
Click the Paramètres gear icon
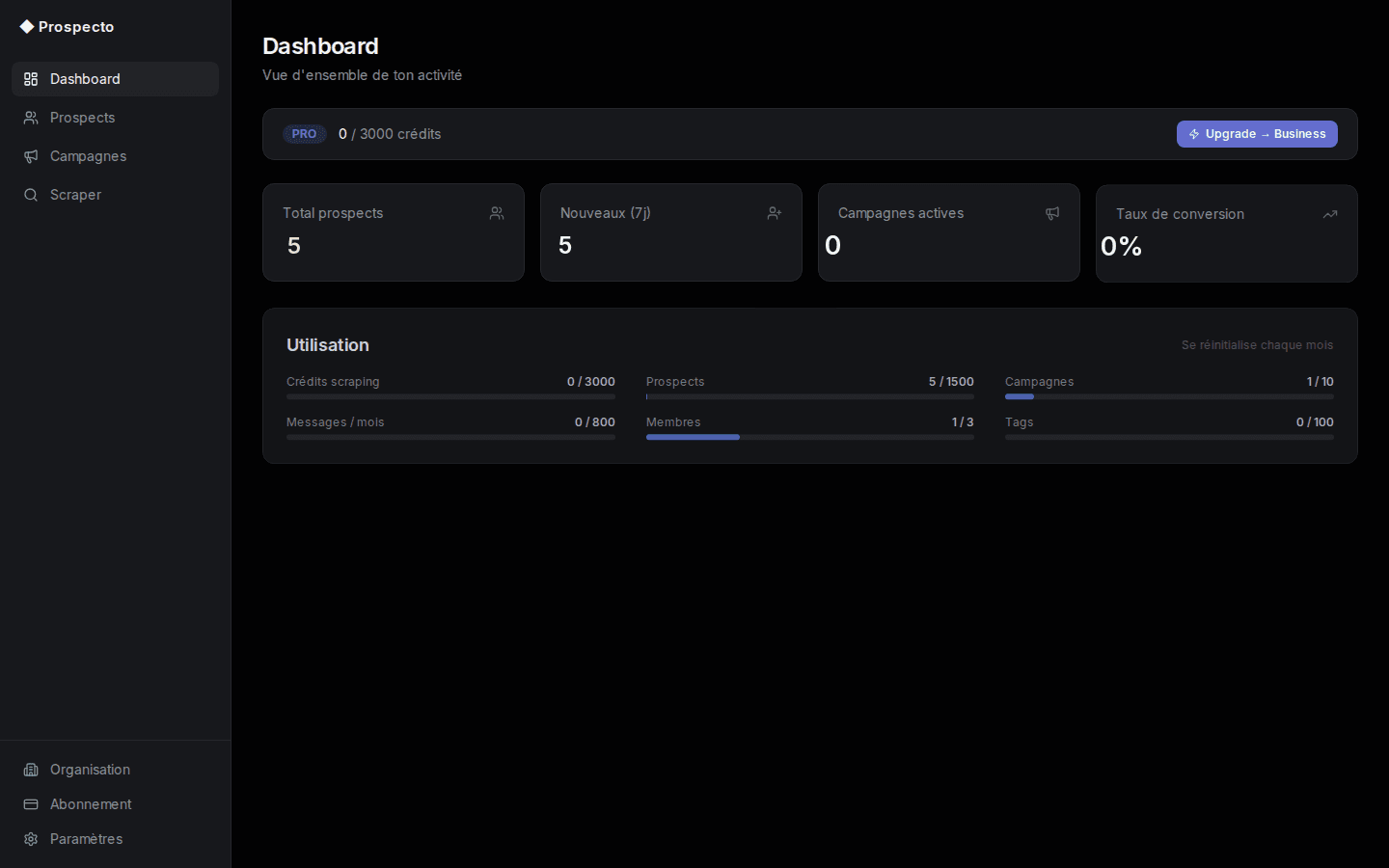click(31, 839)
